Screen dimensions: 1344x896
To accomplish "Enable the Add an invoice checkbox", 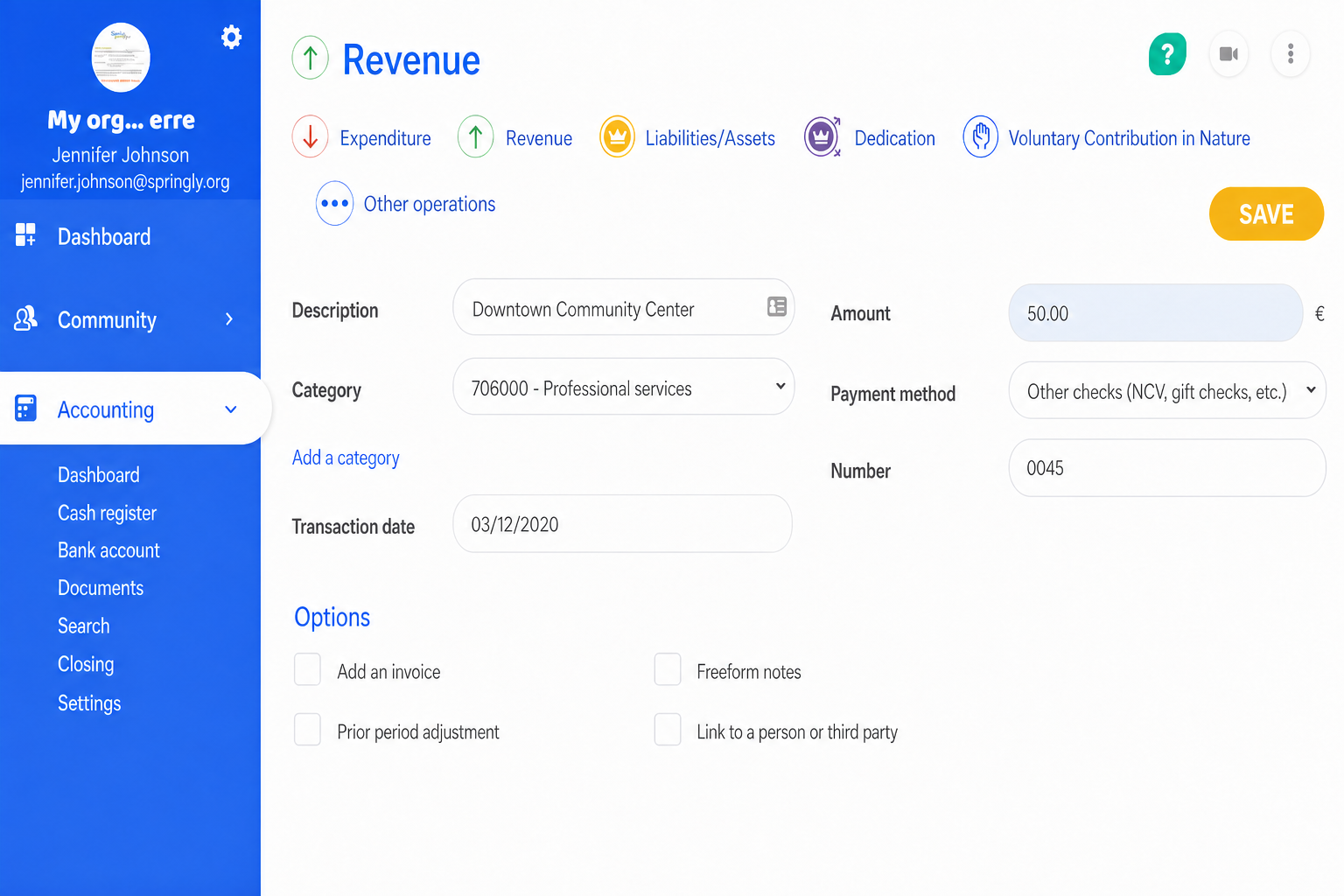I will click(307, 669).
